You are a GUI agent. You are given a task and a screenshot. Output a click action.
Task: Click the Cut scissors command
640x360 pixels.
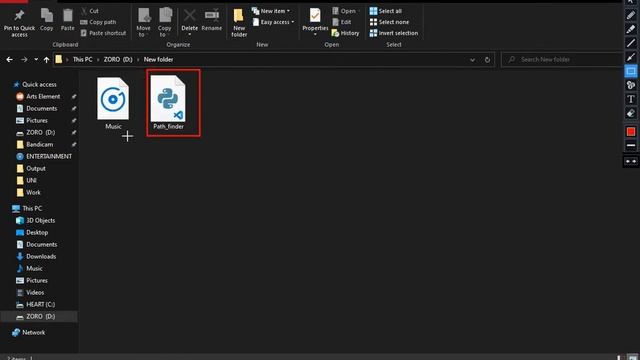click(90, 11)
